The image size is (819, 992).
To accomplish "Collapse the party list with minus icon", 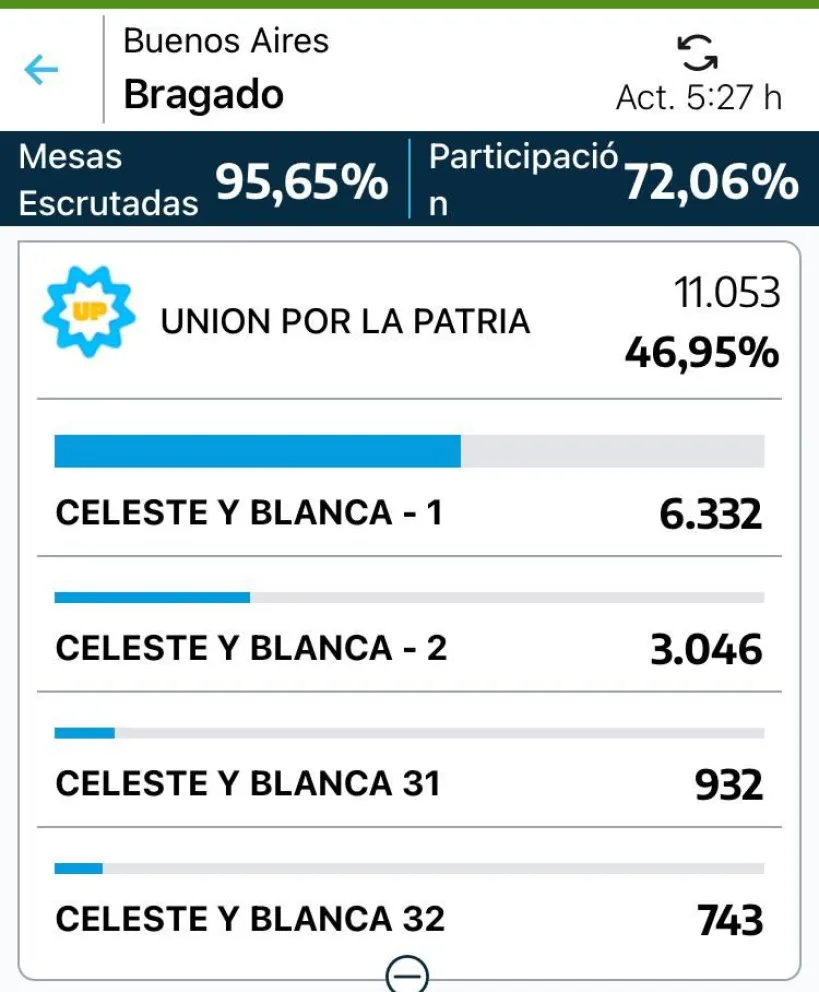I will pos(407,973).
